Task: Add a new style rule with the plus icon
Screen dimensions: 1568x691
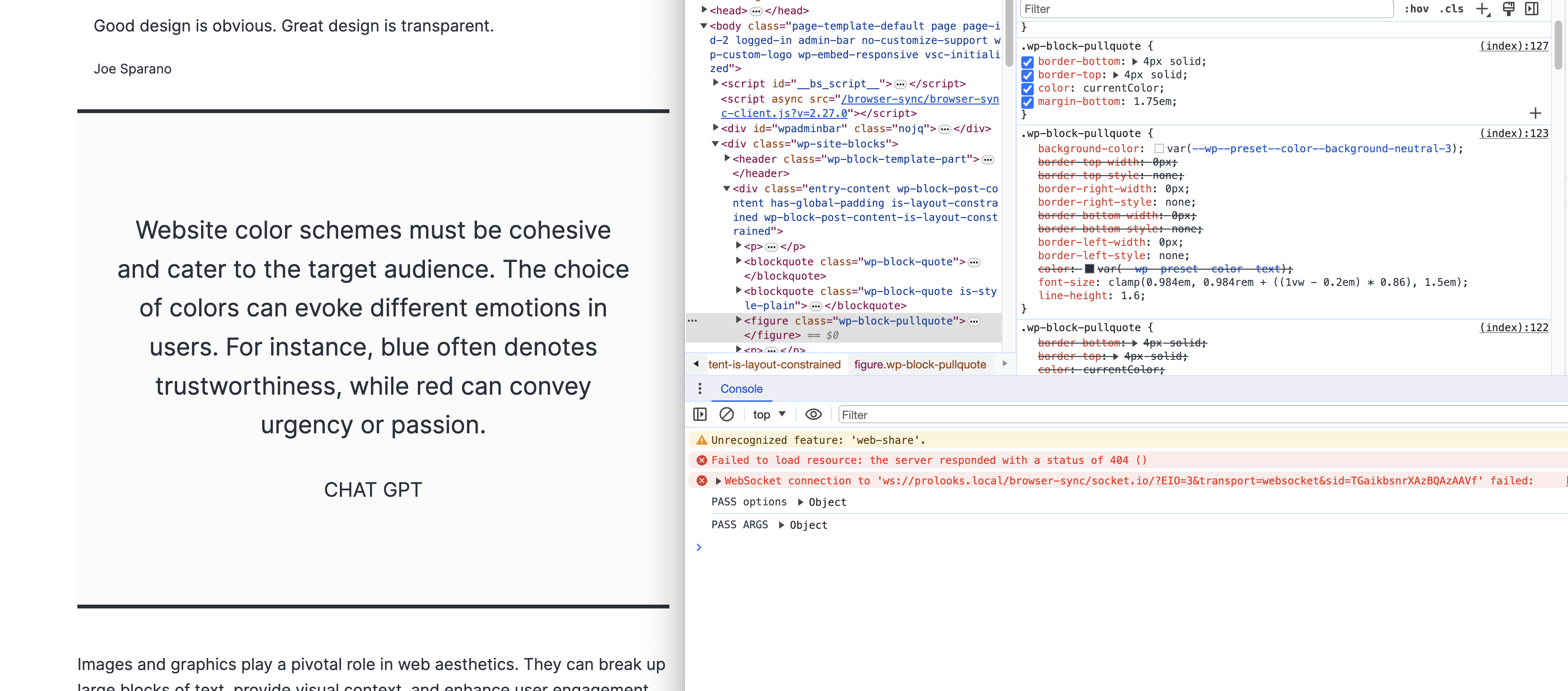Action: click(x=1482, y=9)
